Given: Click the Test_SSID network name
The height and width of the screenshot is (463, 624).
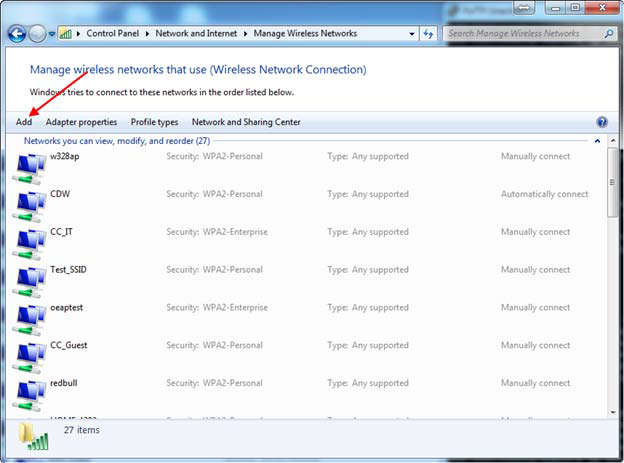Looking at the screenshot, I should point(68,270).
